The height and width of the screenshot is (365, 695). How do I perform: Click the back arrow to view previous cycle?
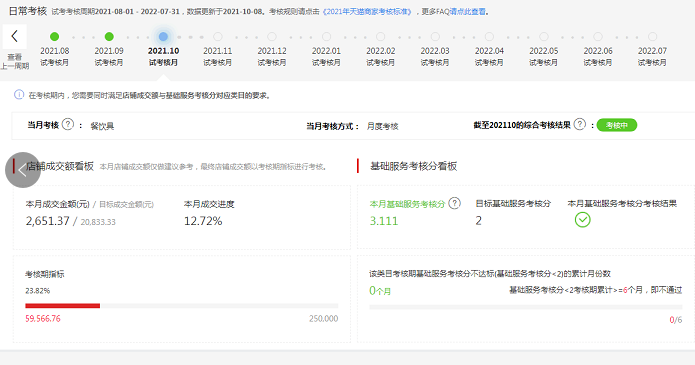(x=15, y=36)
